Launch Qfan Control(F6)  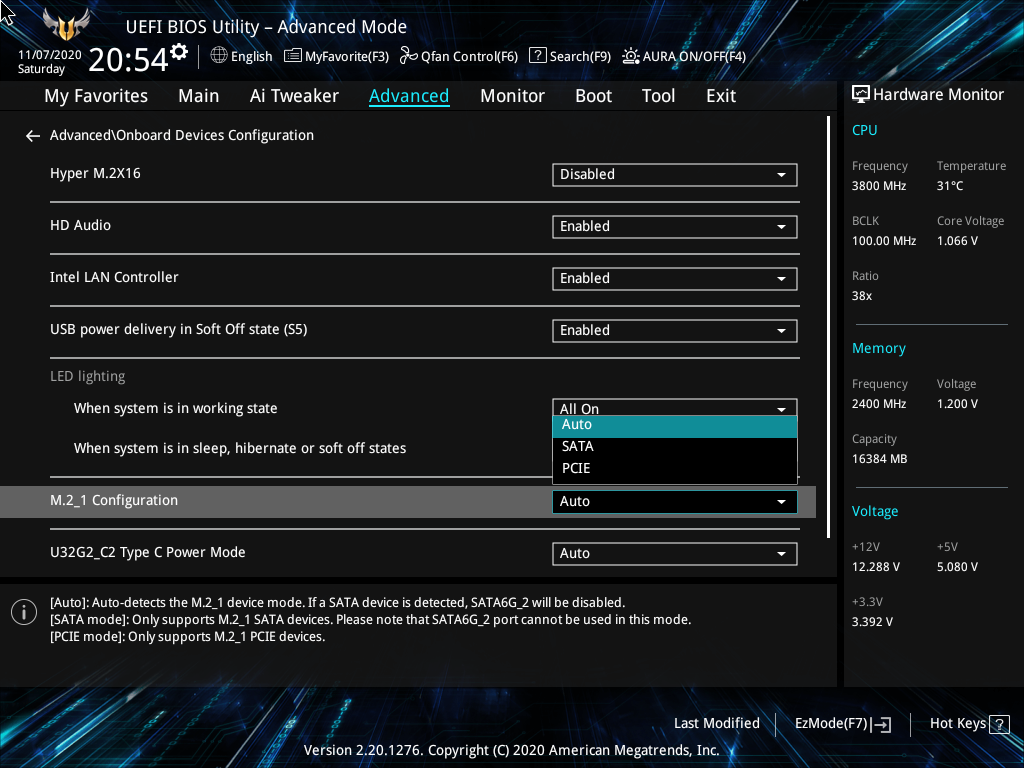[x=458, y=56]
